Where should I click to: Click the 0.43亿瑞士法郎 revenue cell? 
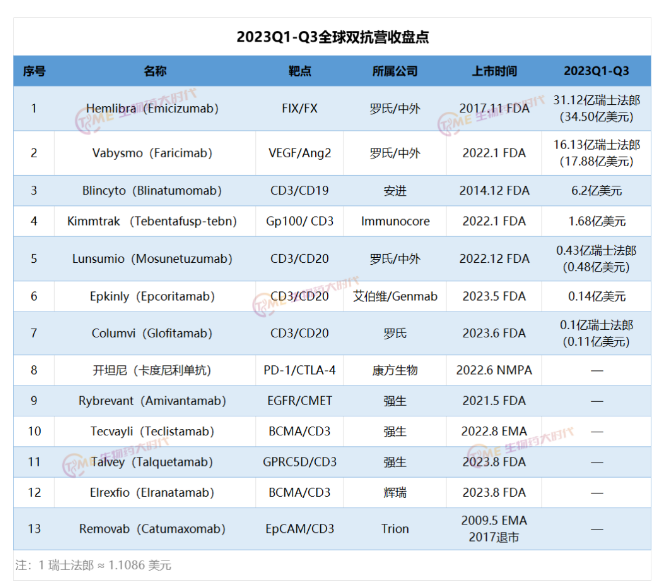click(x=596, y=259)
